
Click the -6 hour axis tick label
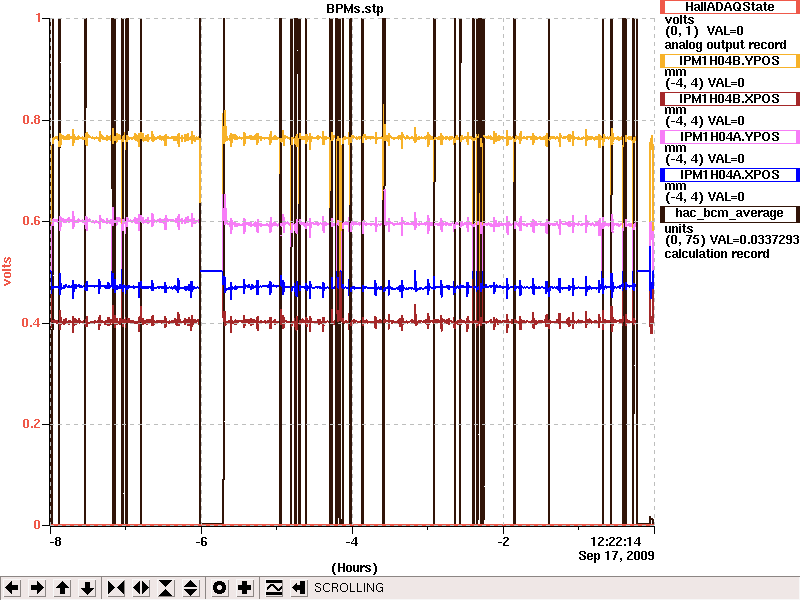coord(202,542)
